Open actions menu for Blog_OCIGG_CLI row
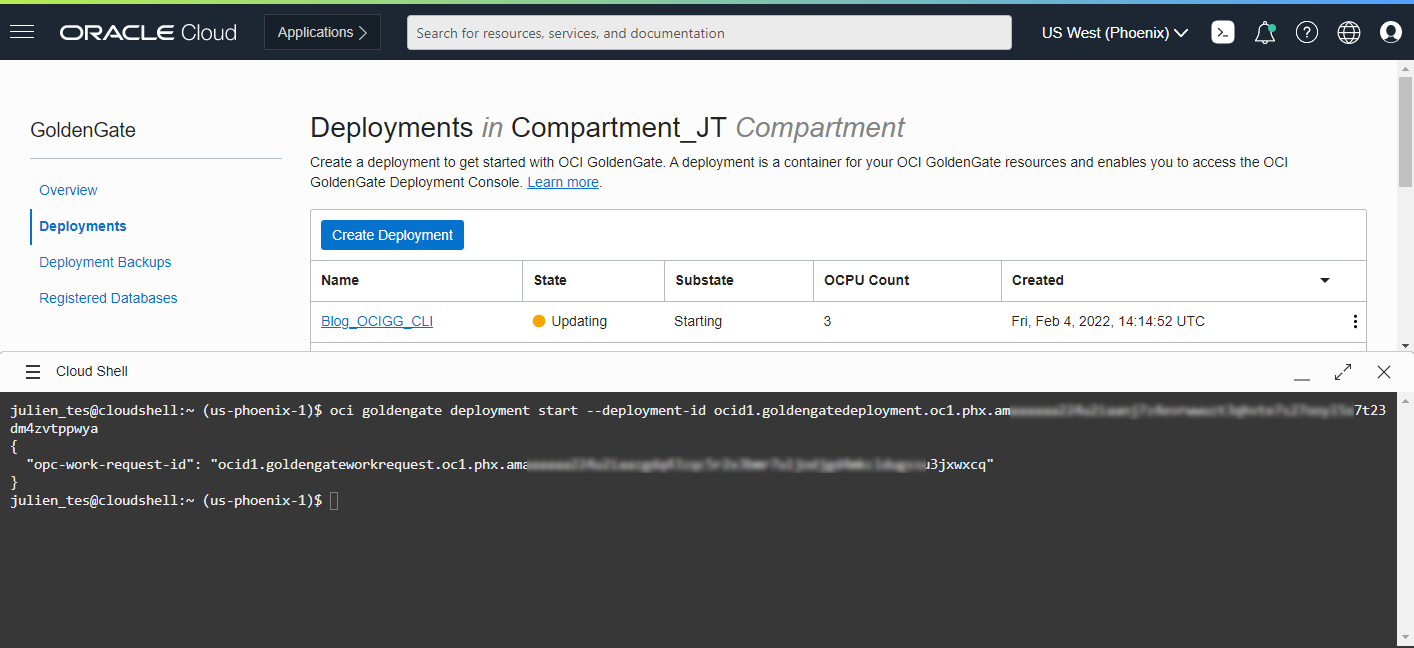This screenshot has height=648, width=1414. tap(1355, 322)
